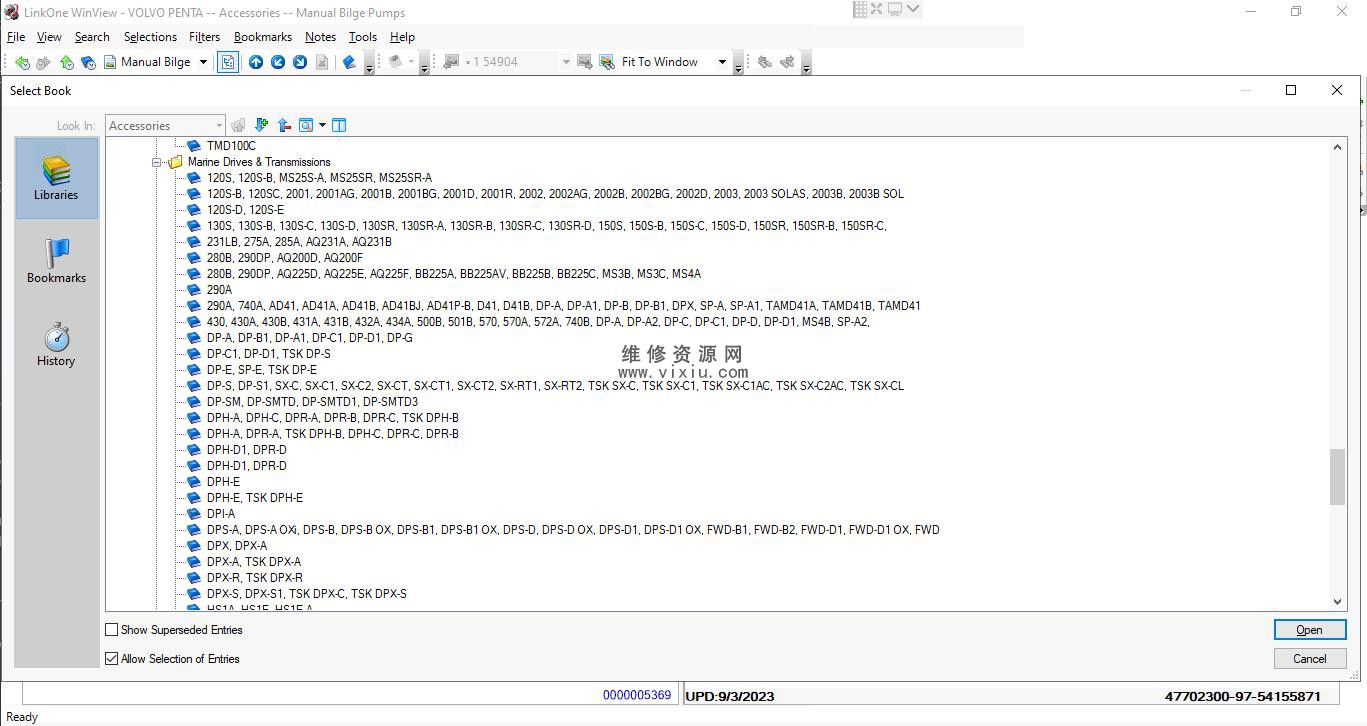Open the Help menu
This screenshot has height=726, width=1367.
click(x=402, y=37)
